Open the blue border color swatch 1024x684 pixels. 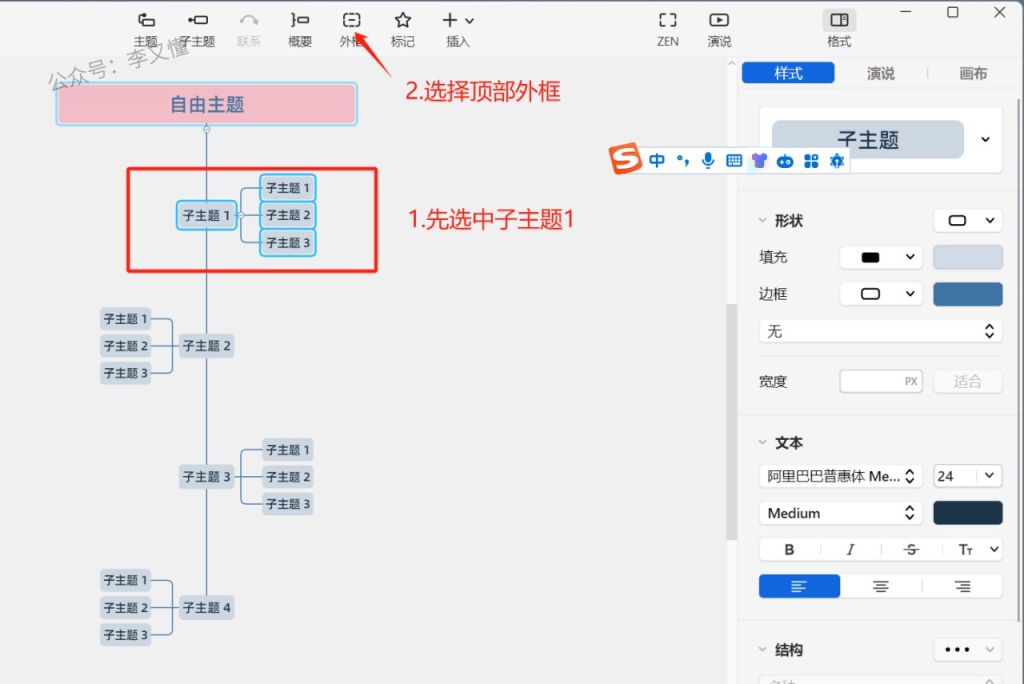[967, 294]
